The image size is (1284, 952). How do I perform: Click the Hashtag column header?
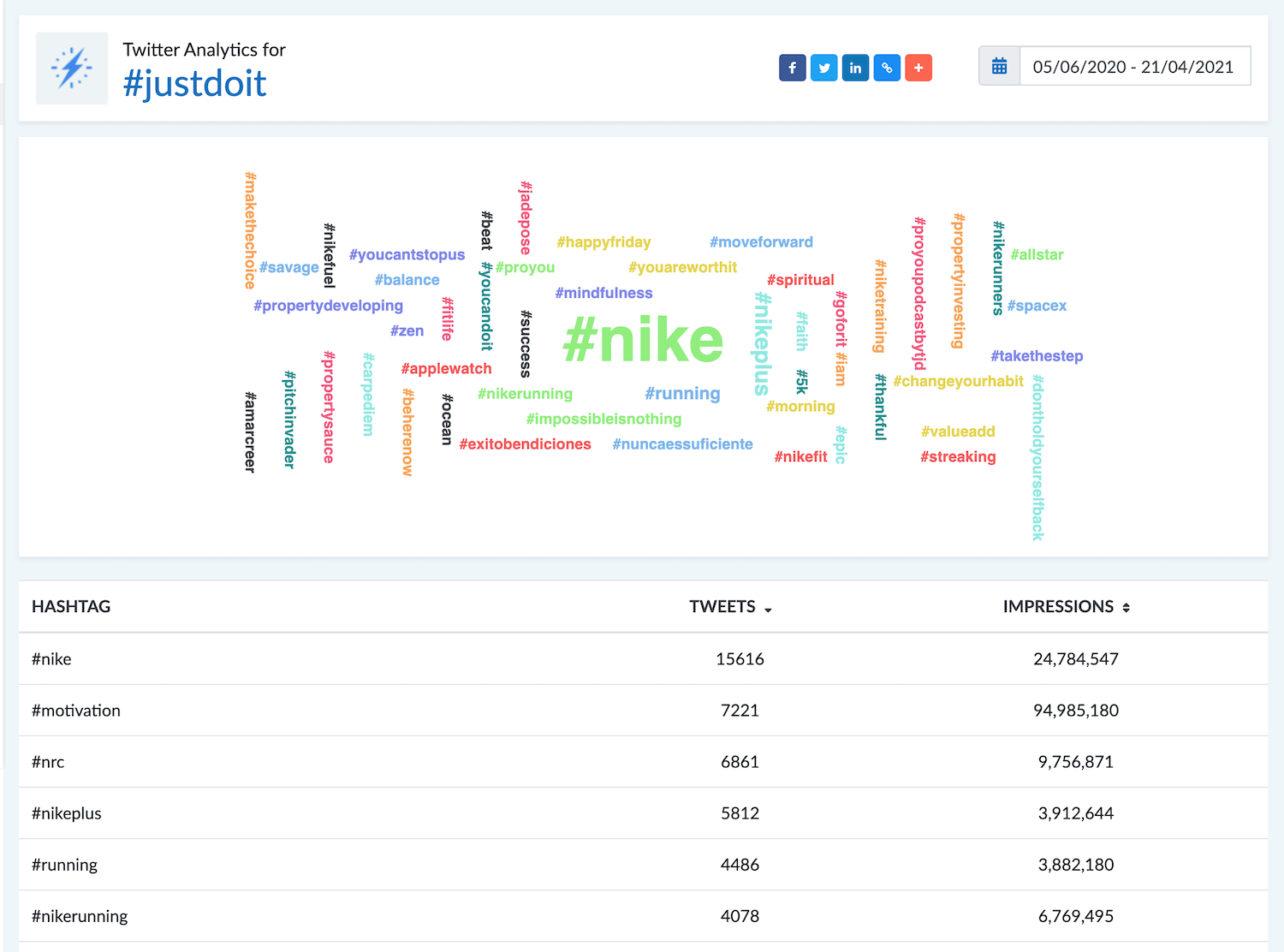[x=71, y=607]
